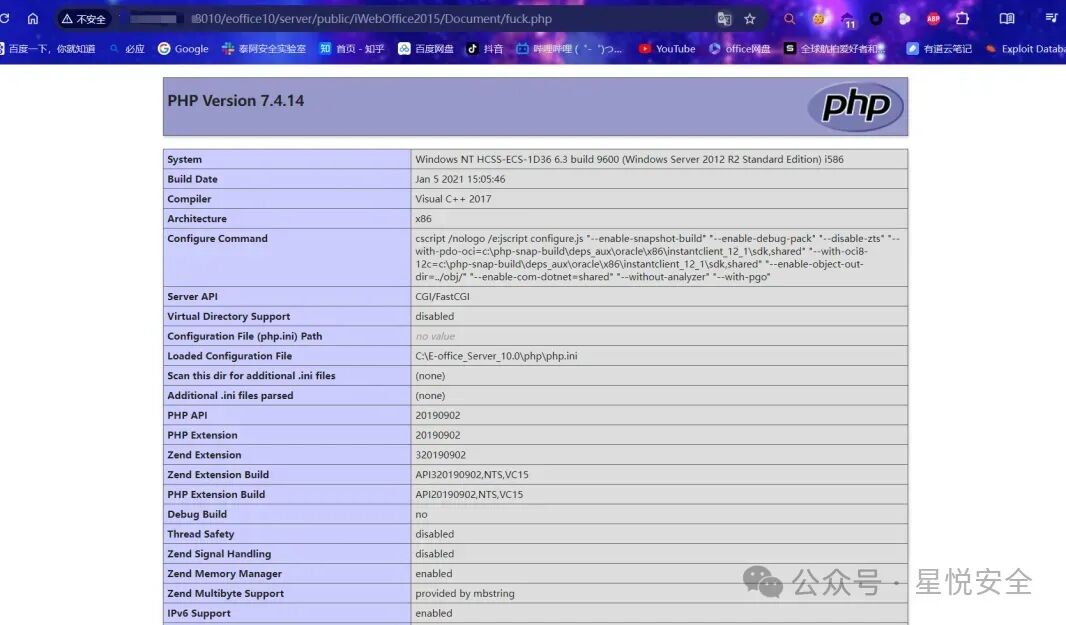
Task: Click the 'PHP Extension' row label
Action: [x=203, y=435]
